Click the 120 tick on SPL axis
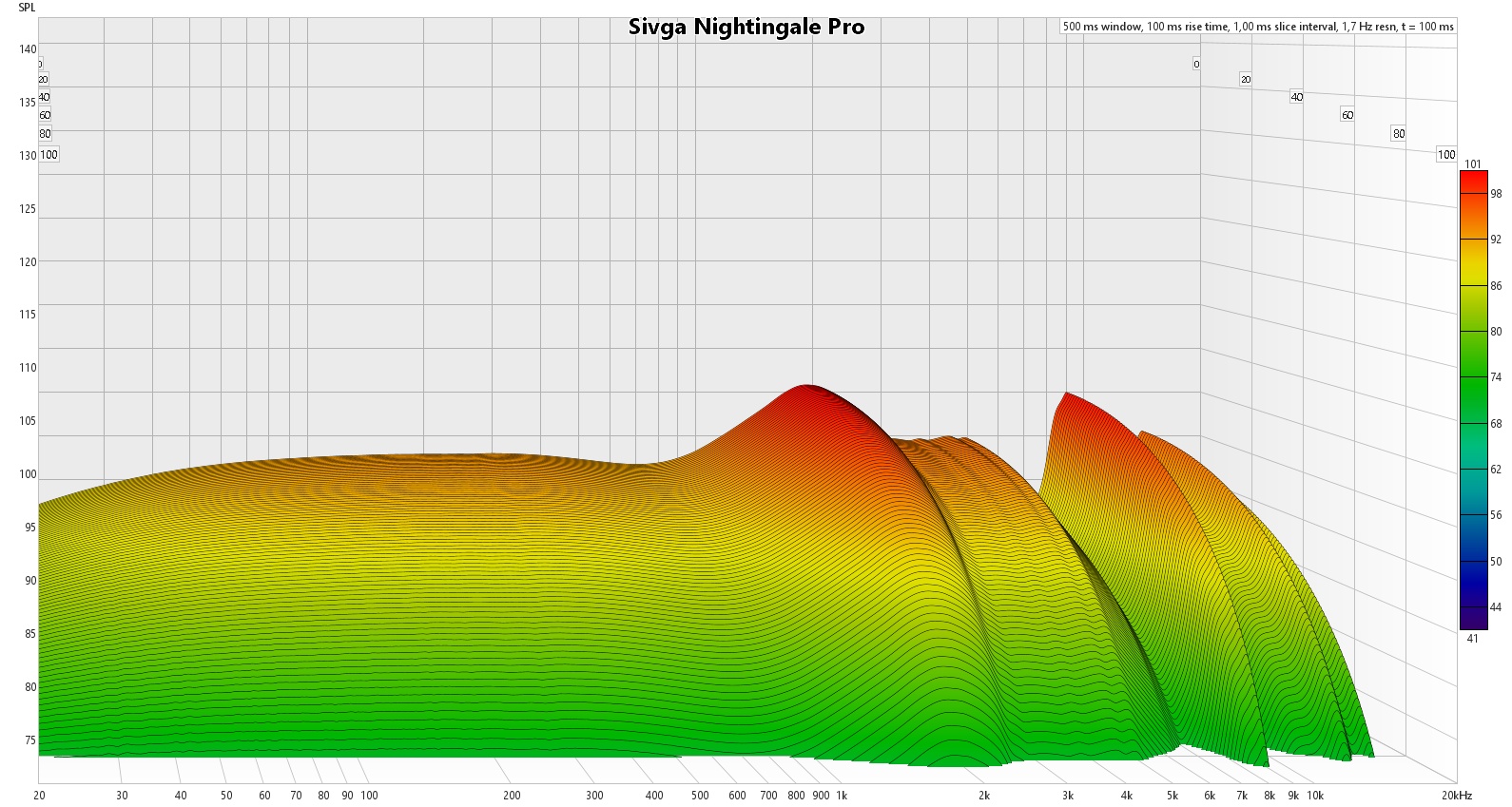The width and height of the screenshot is (1512, 807). click(28, 262)
